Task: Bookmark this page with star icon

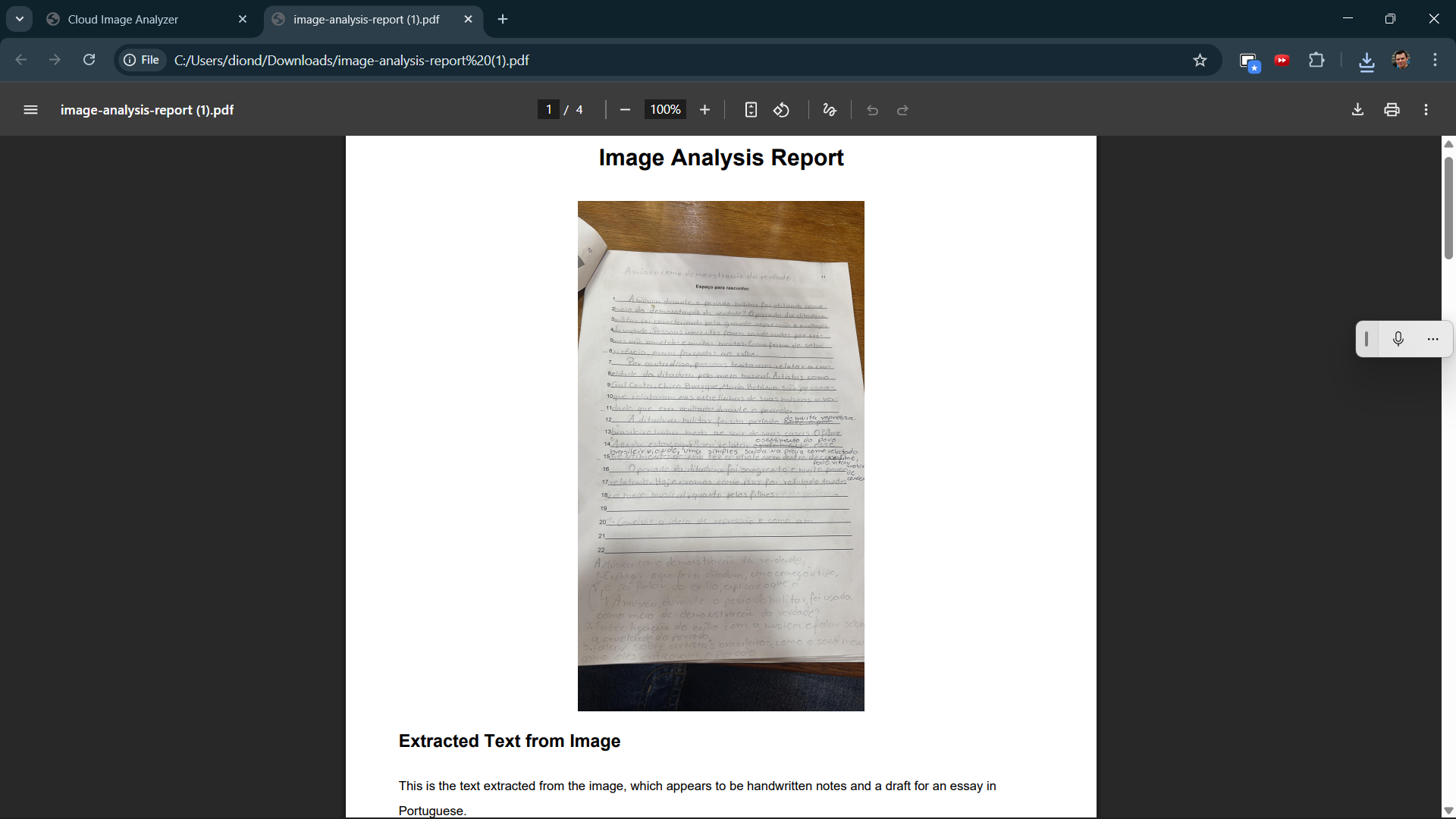Action: 1200,60
